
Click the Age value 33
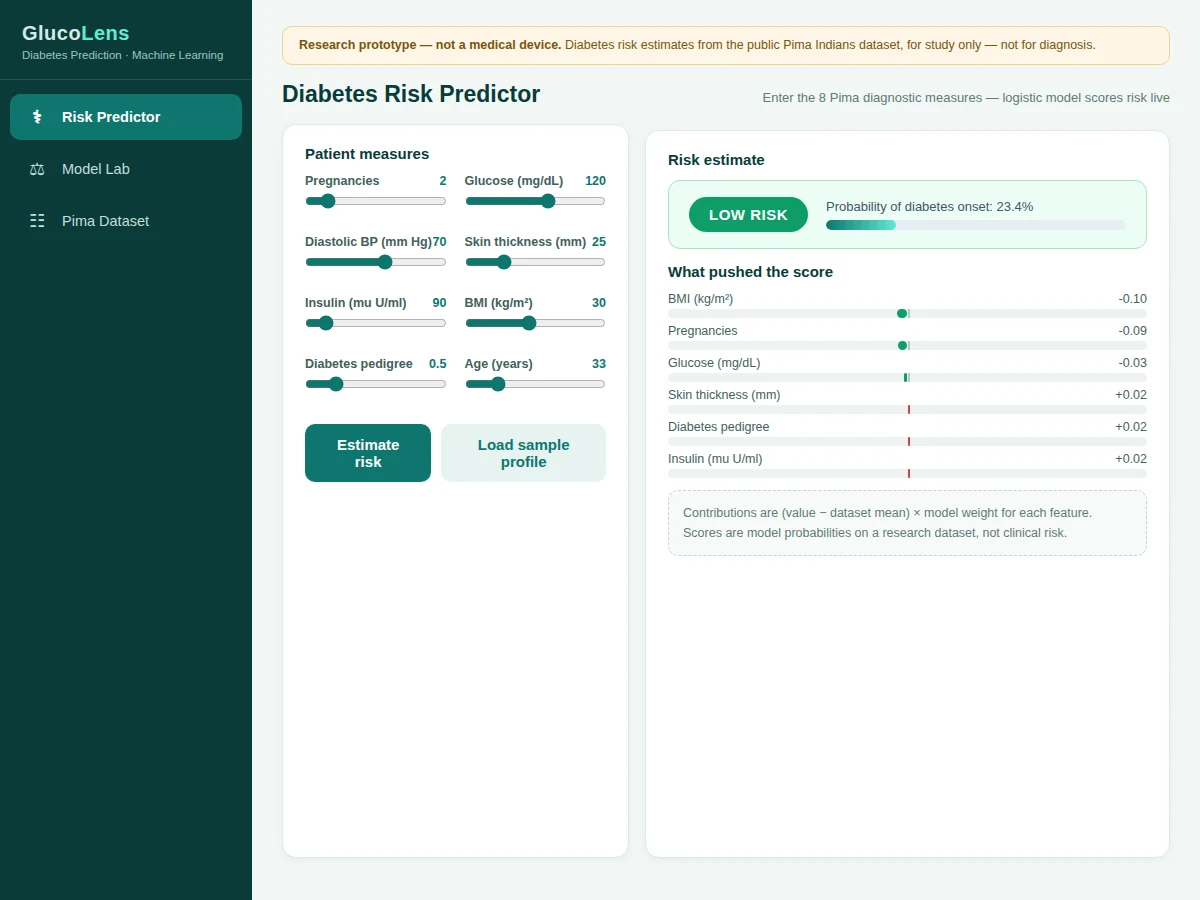click(599, 364)
